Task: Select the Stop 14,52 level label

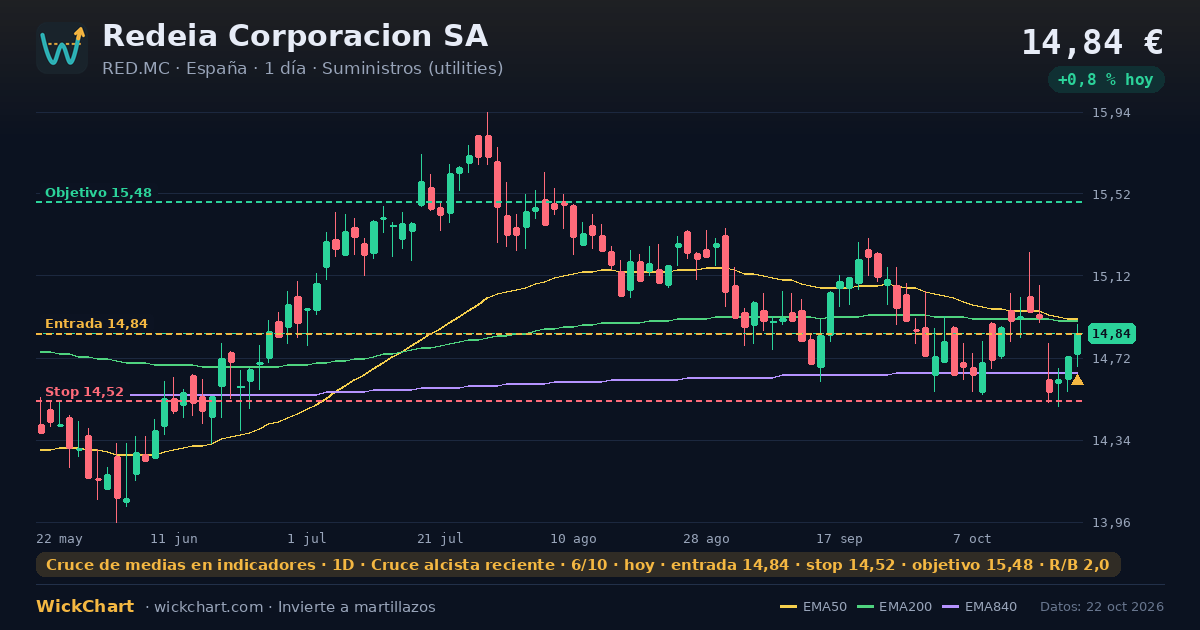Action: click(x=84, y=392)
